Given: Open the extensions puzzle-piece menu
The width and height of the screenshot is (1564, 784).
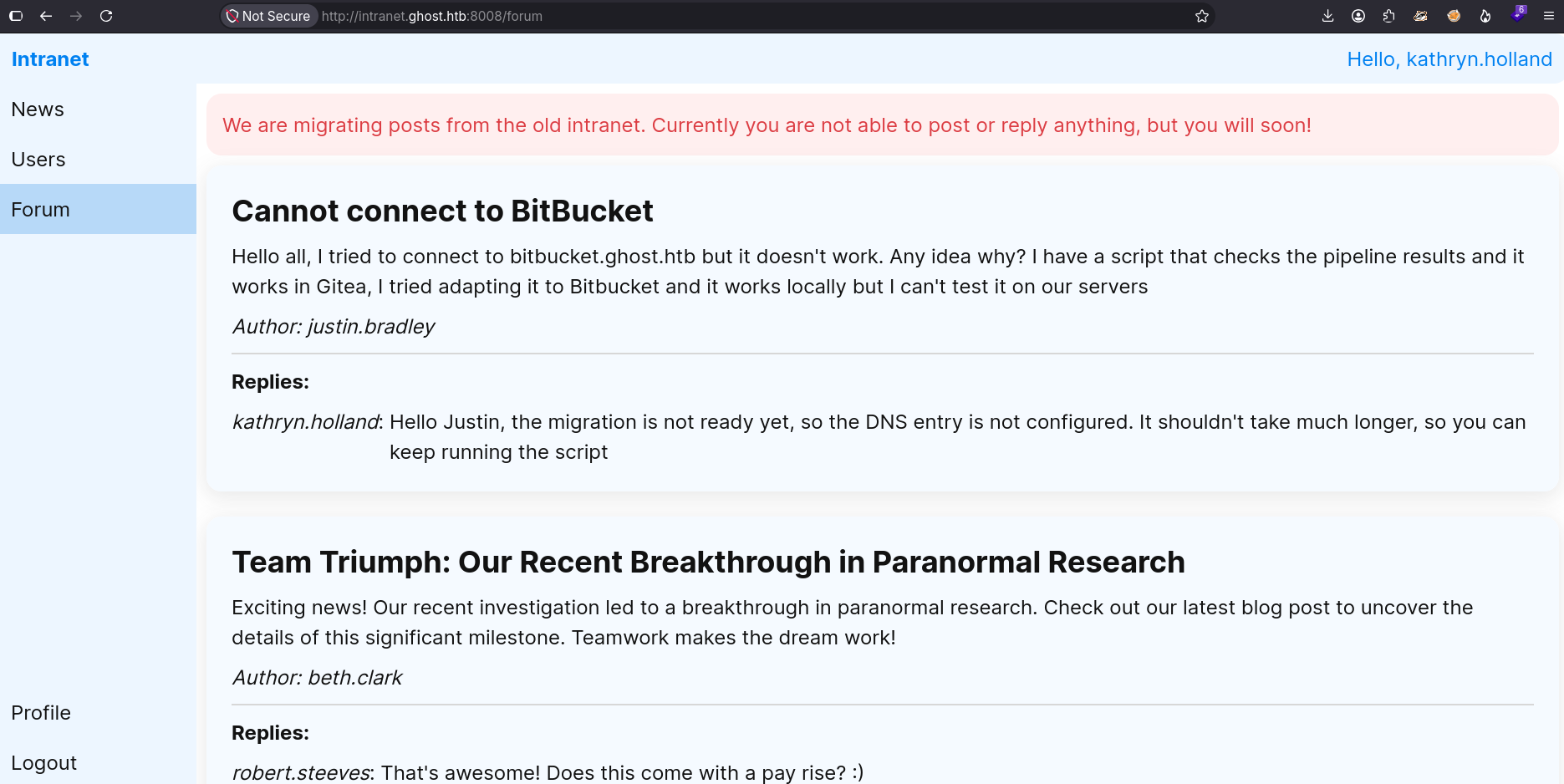Looking at the screenshot, I should click(1389, 16).
